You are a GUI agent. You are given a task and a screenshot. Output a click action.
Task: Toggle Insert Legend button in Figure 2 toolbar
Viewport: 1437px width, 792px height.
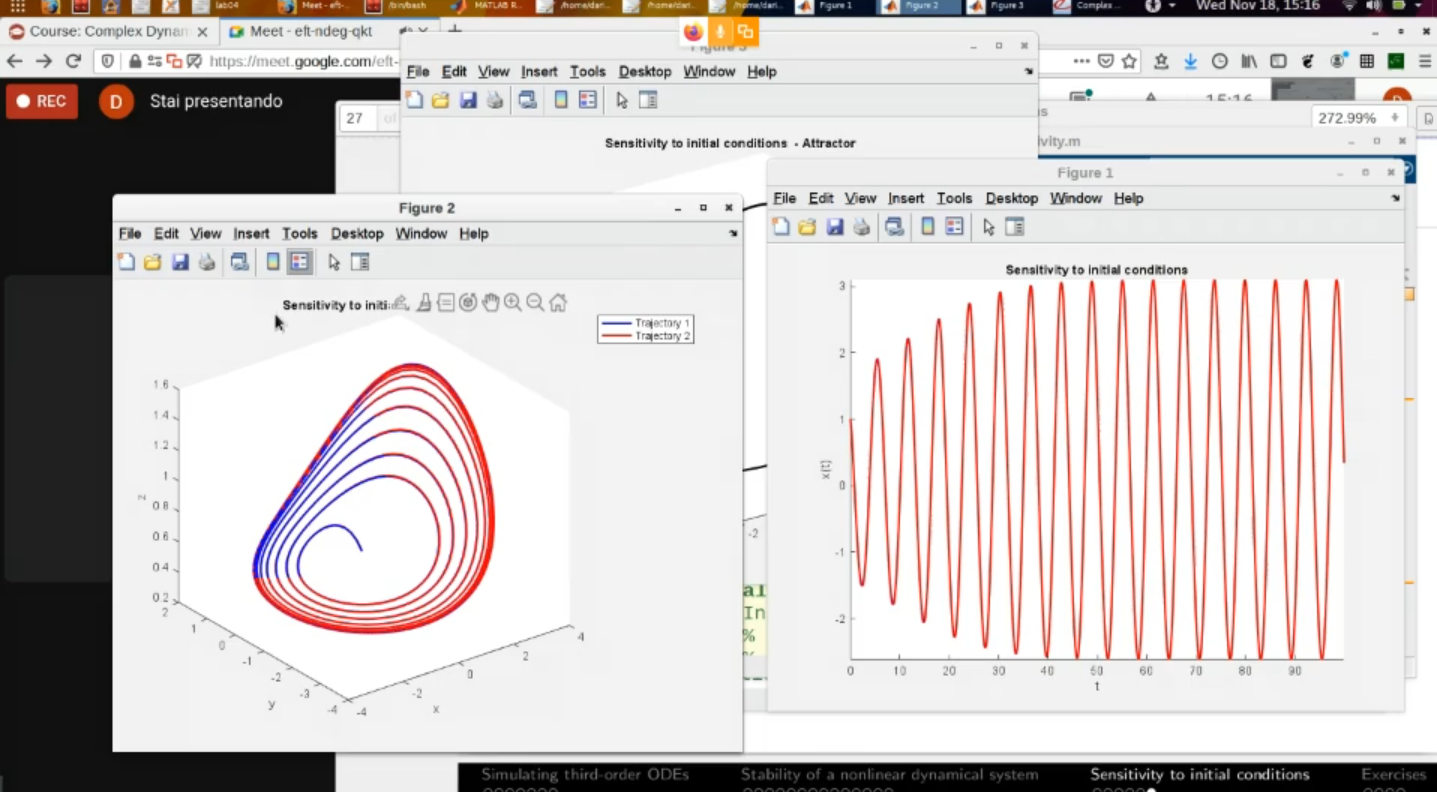(299, 262)
